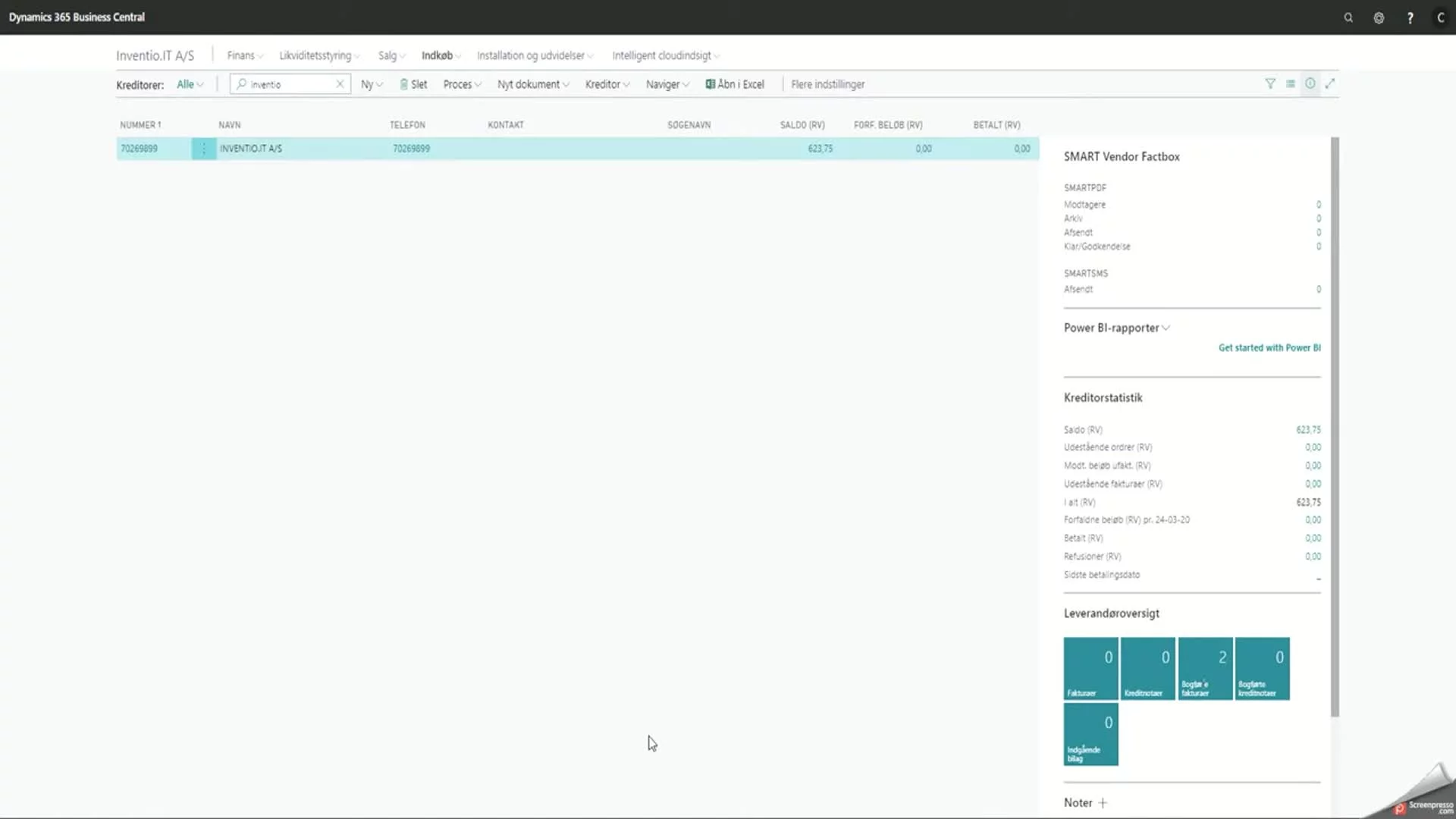Click Forf. beløb 0,00 in list row
1456x819 pixels.
click(923, 149)
